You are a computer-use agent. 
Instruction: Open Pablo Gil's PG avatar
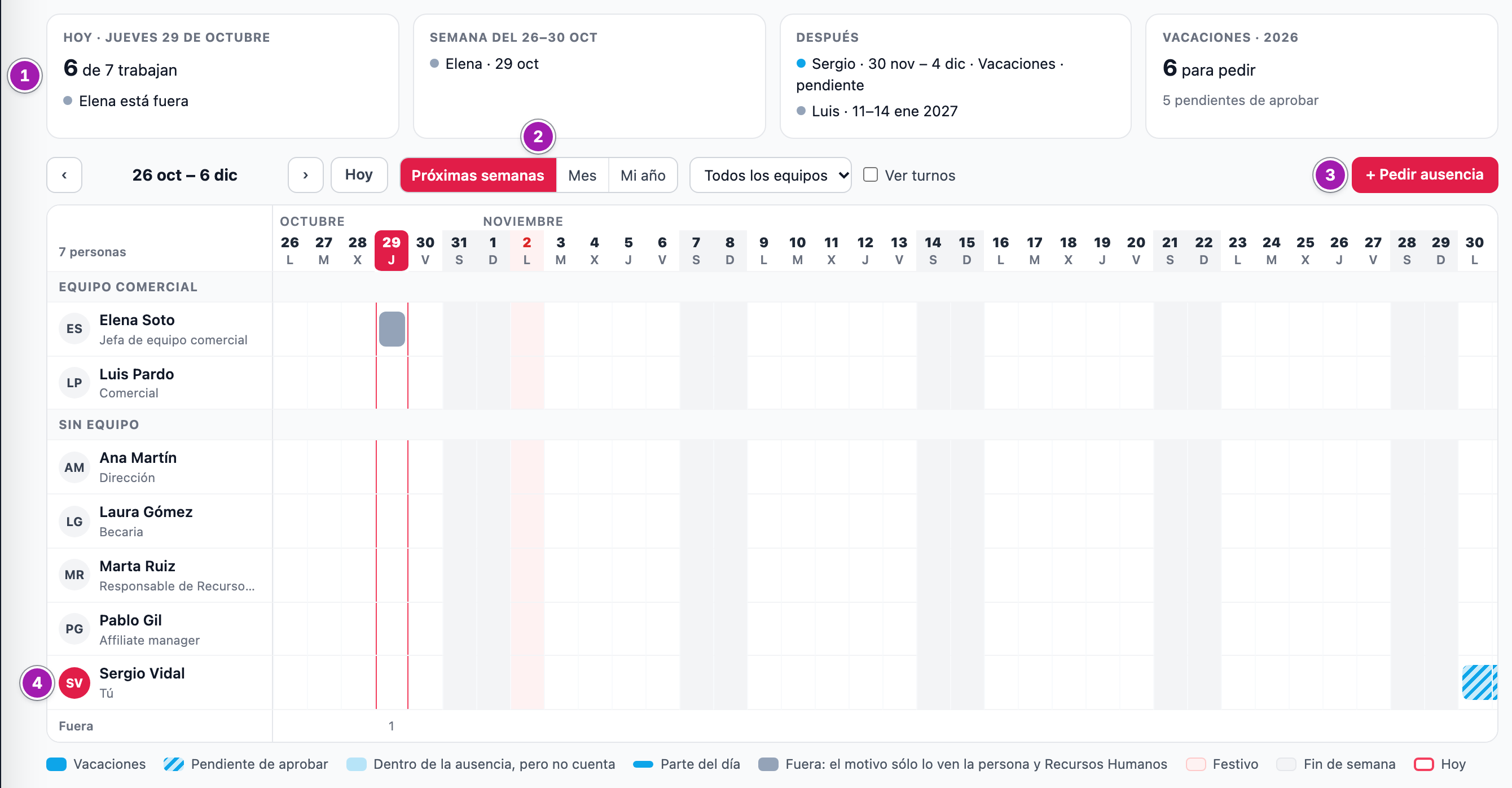point(74,629)
